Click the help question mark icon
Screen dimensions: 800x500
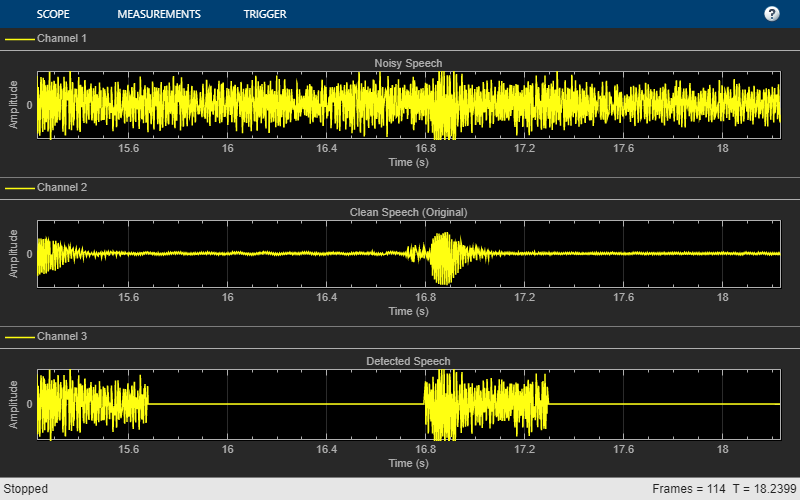click(772, 14)
